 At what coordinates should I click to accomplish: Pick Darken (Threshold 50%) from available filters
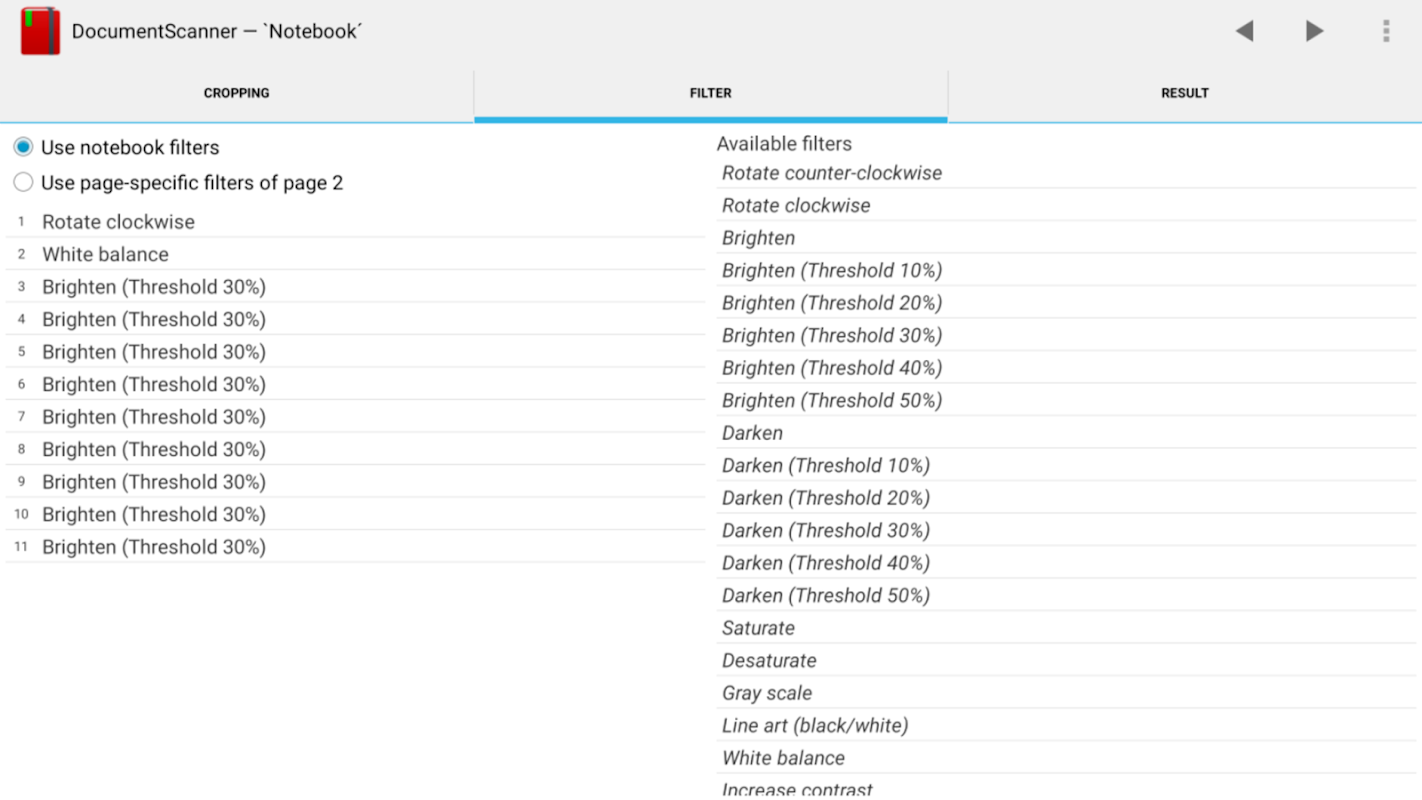point(826,596)
